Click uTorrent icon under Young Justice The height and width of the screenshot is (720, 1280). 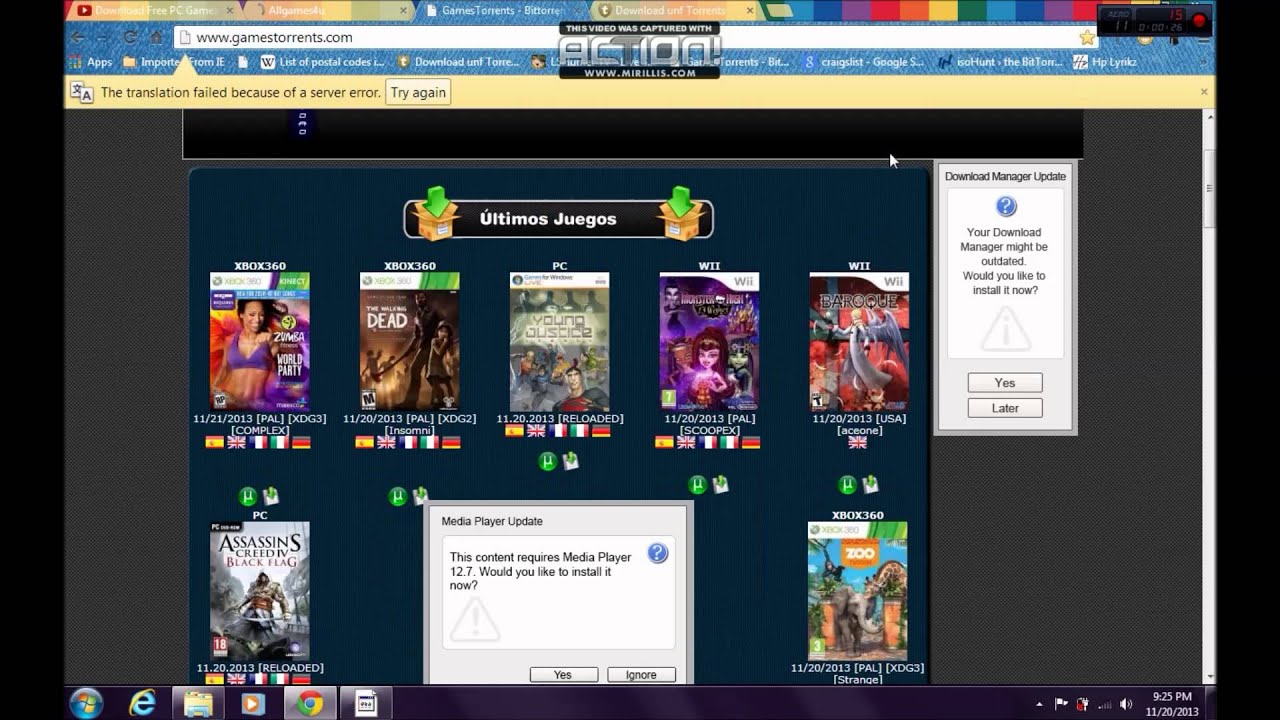point(547,461)
